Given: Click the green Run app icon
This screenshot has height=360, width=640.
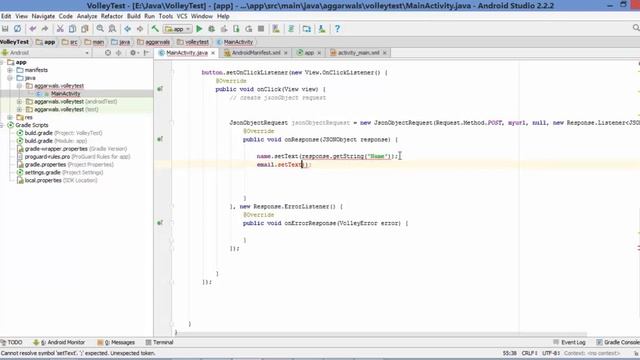Looking at the screenshot, I should pos(199,29).
